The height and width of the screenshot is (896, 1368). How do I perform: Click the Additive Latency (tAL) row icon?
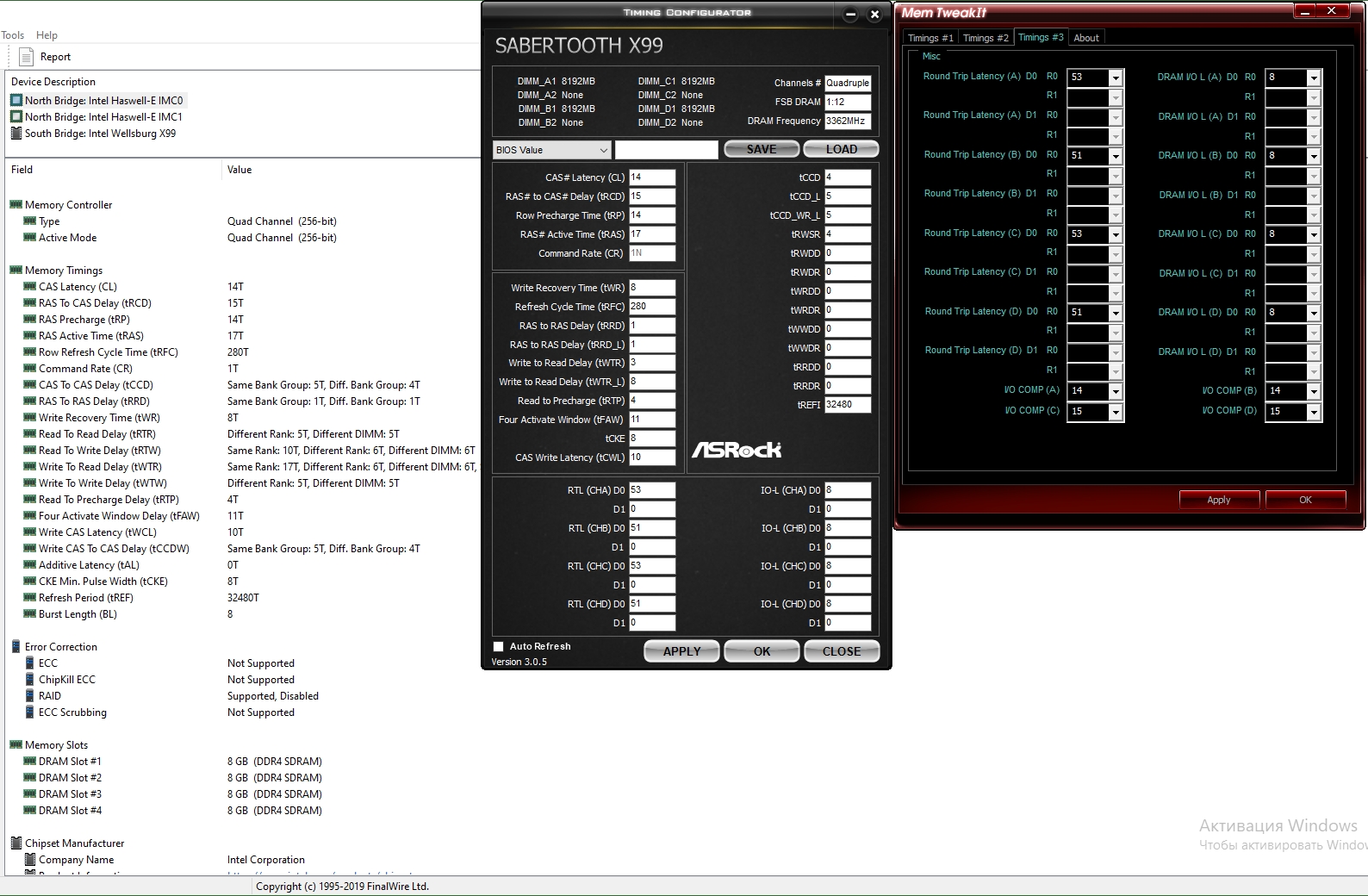point(29,565)
